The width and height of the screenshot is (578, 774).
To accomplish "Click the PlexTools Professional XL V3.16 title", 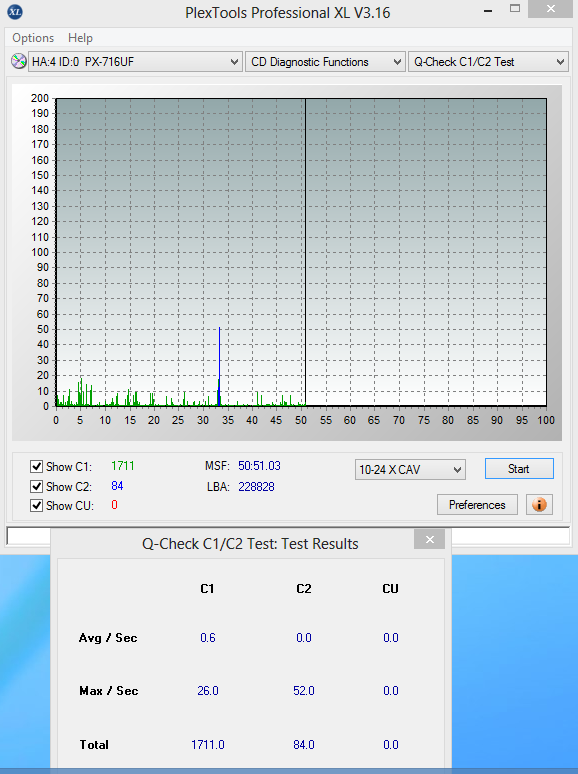I will (x=288, y=12).
